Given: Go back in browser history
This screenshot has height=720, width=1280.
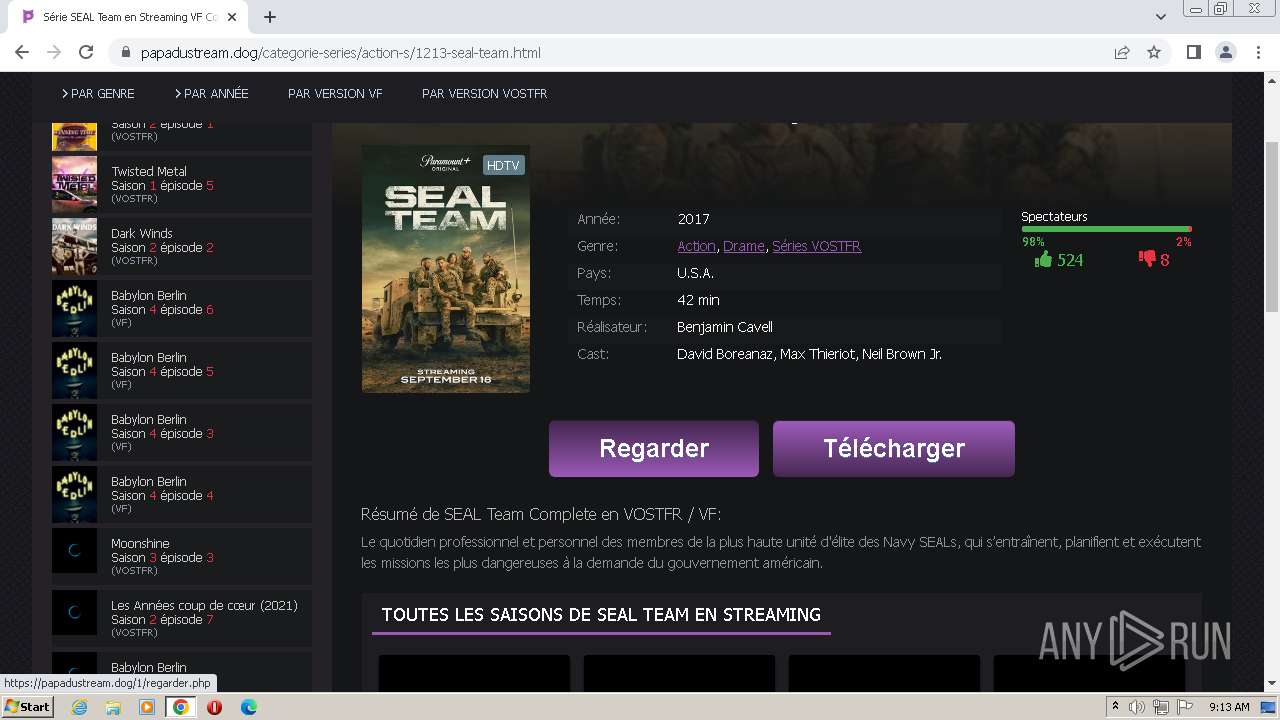Looking at the screenshot, I should coord(22,53).
